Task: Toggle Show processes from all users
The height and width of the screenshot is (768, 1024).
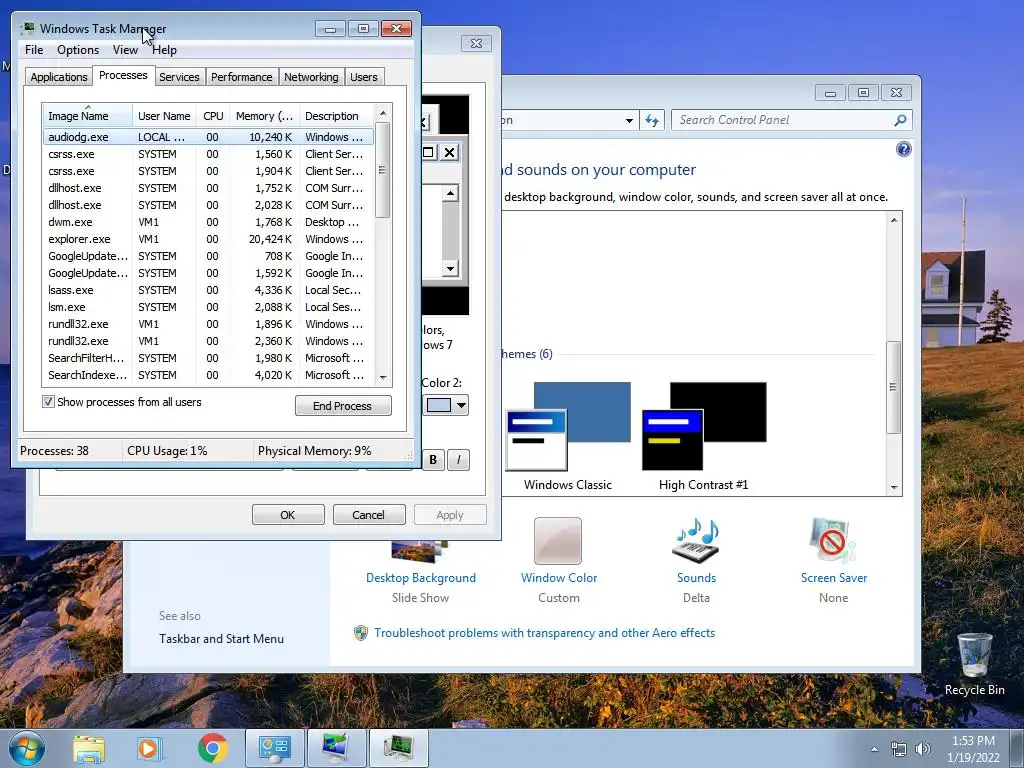Action: pos(48,402)
